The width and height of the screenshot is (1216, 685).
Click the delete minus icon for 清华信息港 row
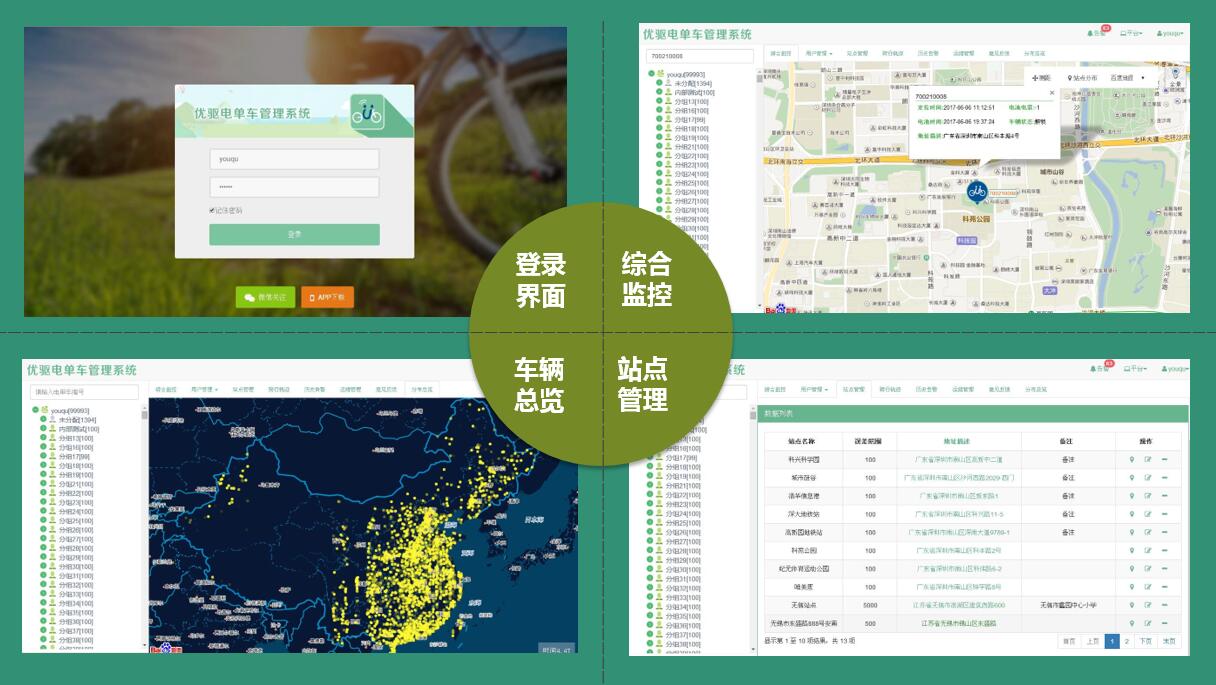point(1164,495)
